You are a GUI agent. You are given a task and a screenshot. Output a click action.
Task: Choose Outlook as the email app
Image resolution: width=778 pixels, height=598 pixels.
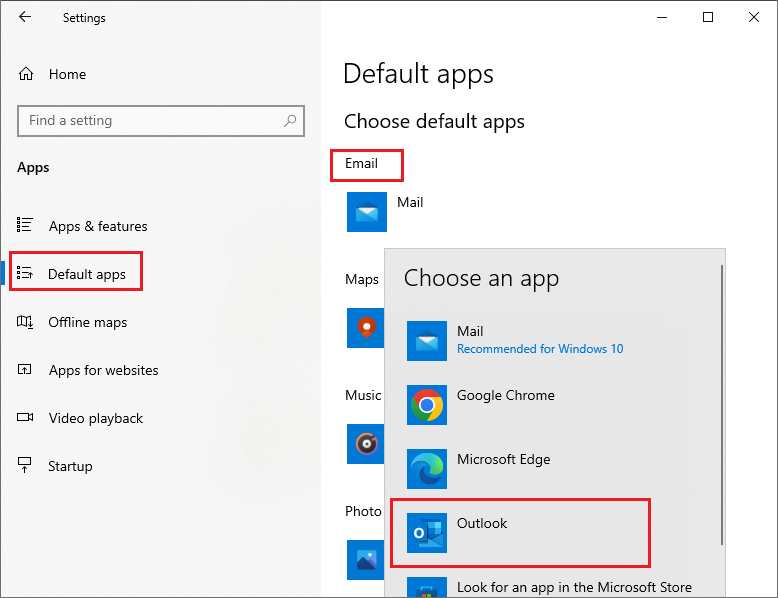pos(520,533)
